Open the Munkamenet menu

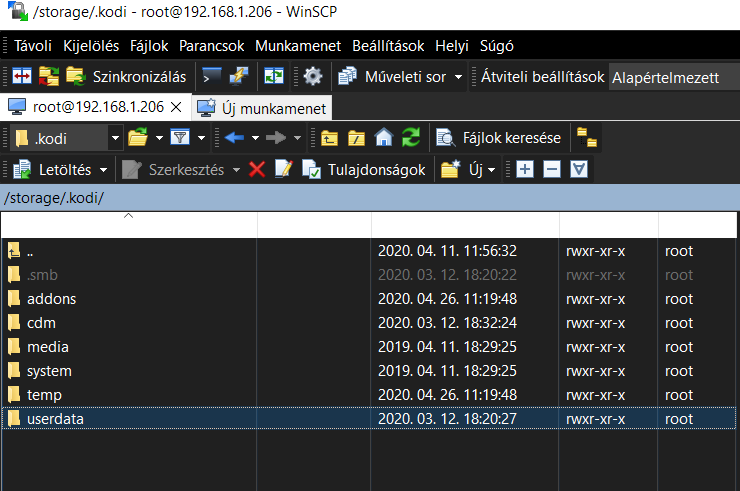tap(298, 46)
